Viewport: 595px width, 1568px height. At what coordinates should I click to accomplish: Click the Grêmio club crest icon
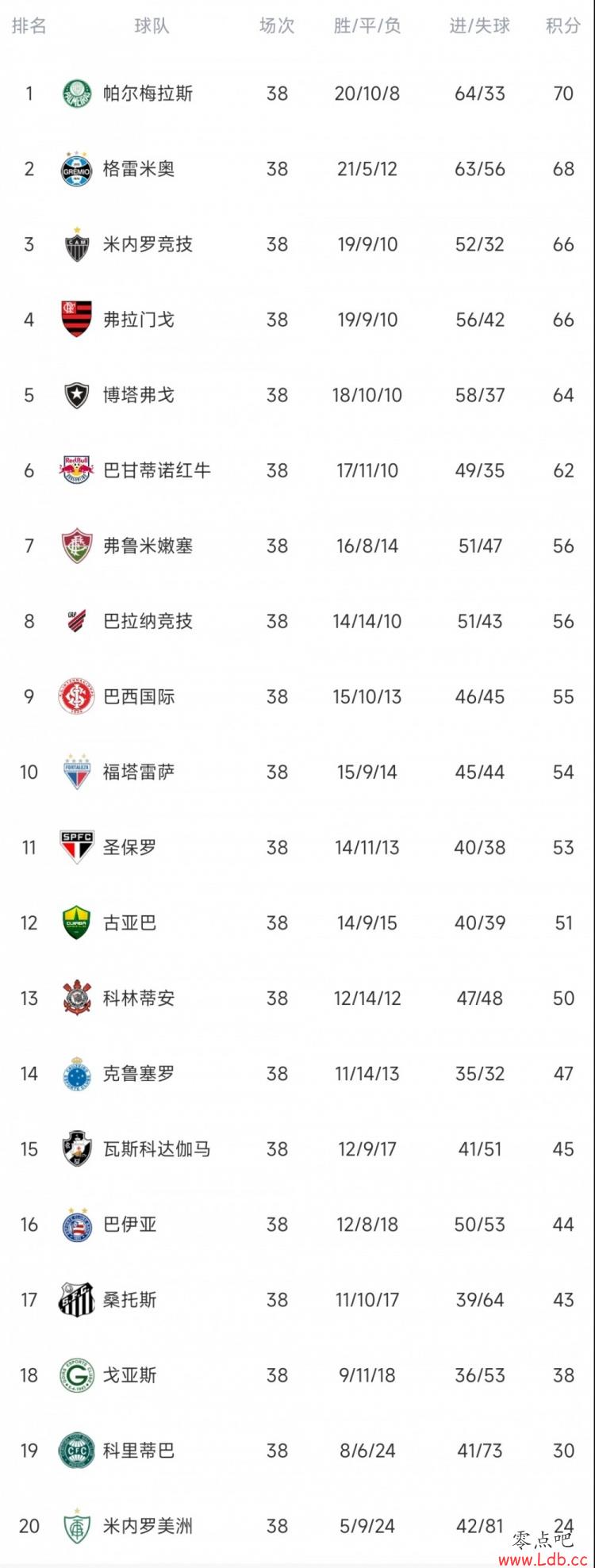click(77, 169)
